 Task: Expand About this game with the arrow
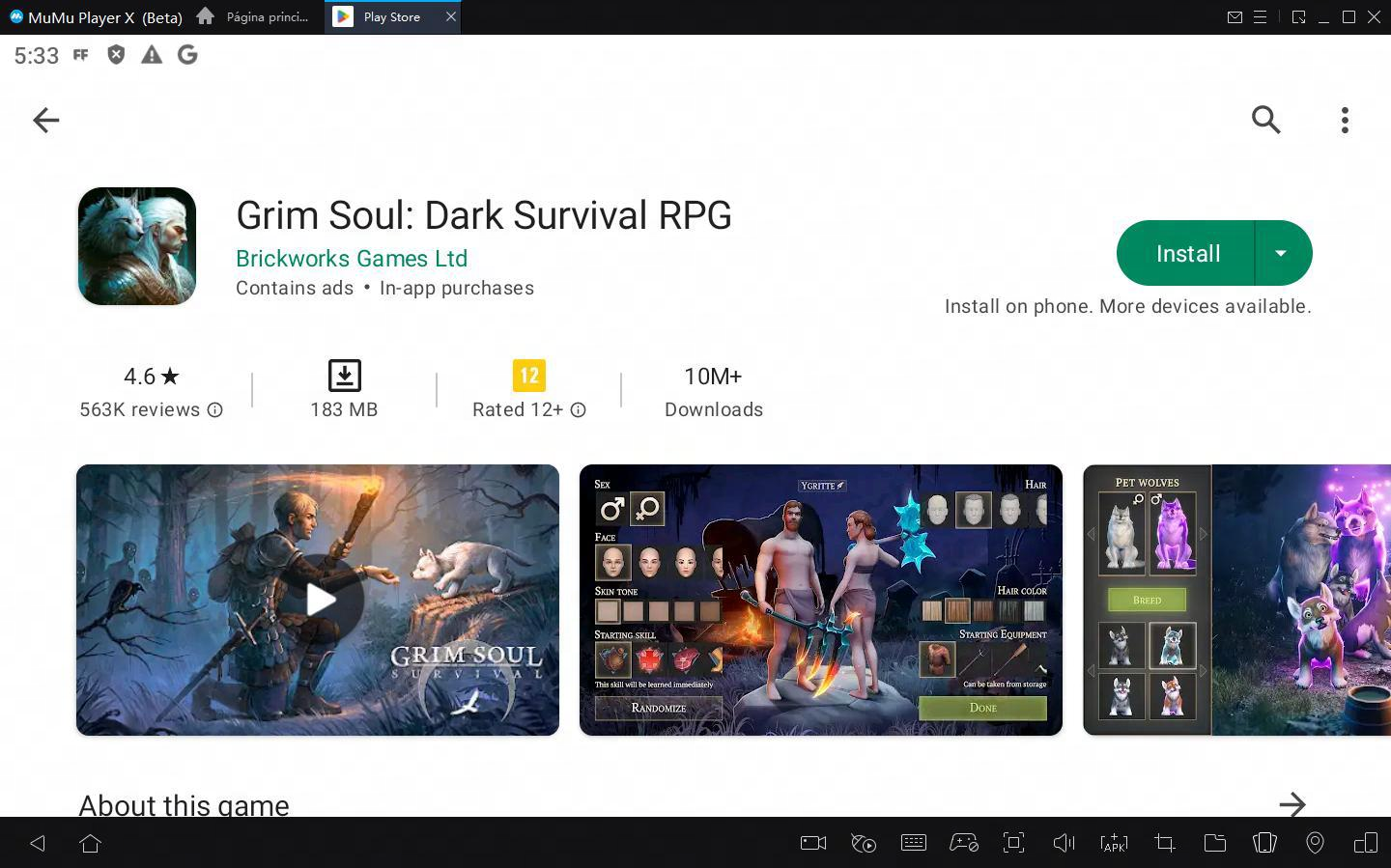[x=1292, y=803]
